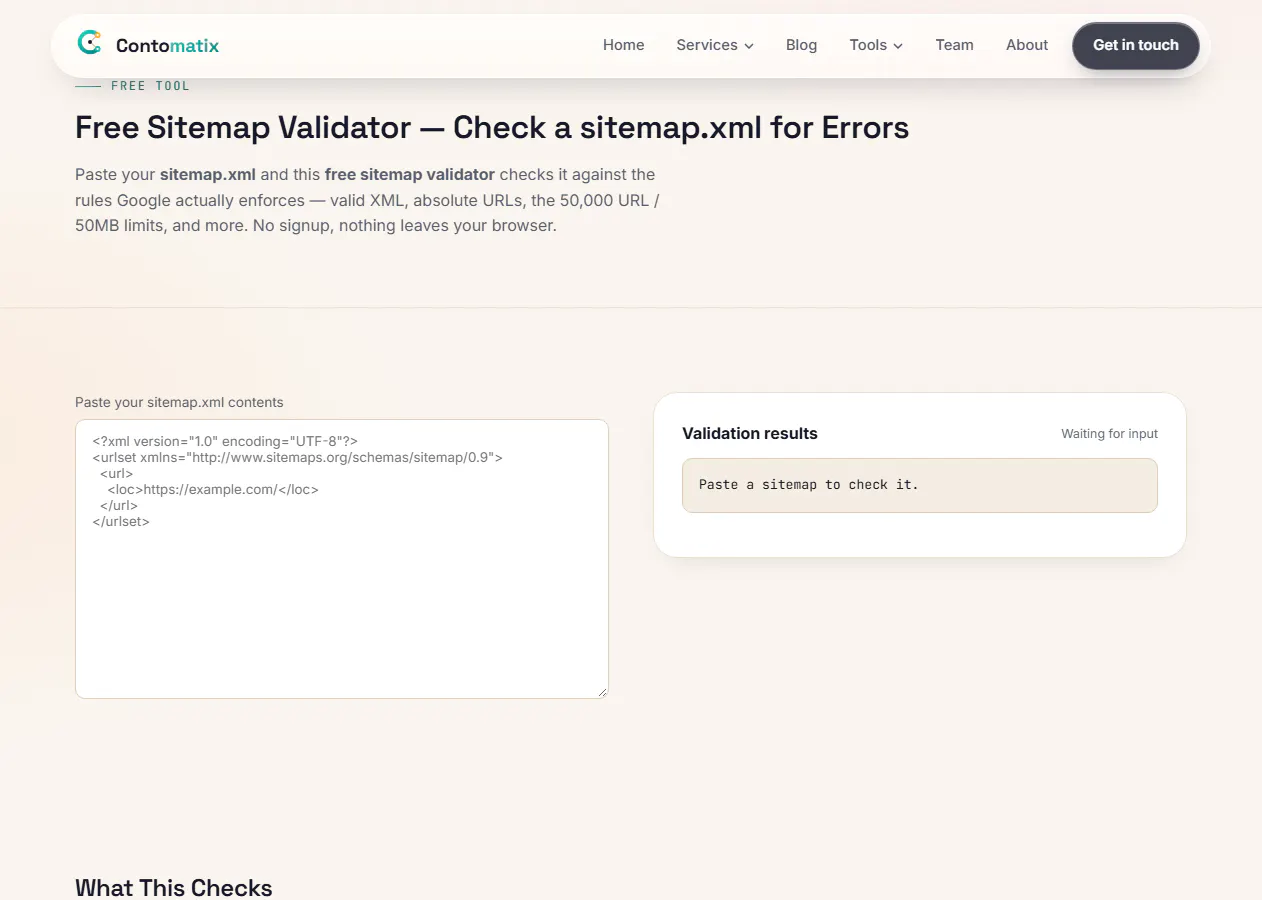The image size is (1262, 900).
Task: Click the Validation results heading
Action: 750,433
